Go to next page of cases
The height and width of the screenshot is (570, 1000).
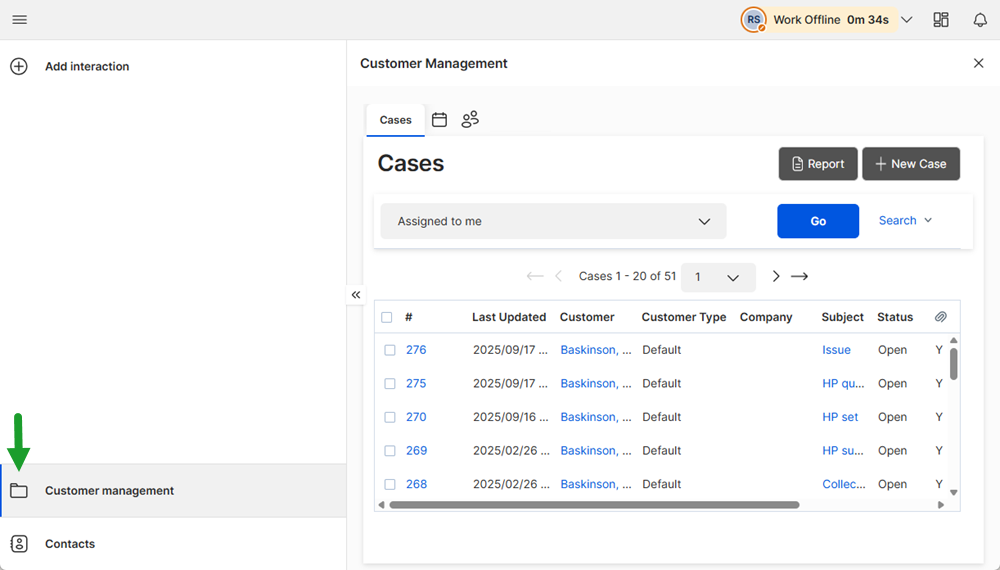coord(775,277)
